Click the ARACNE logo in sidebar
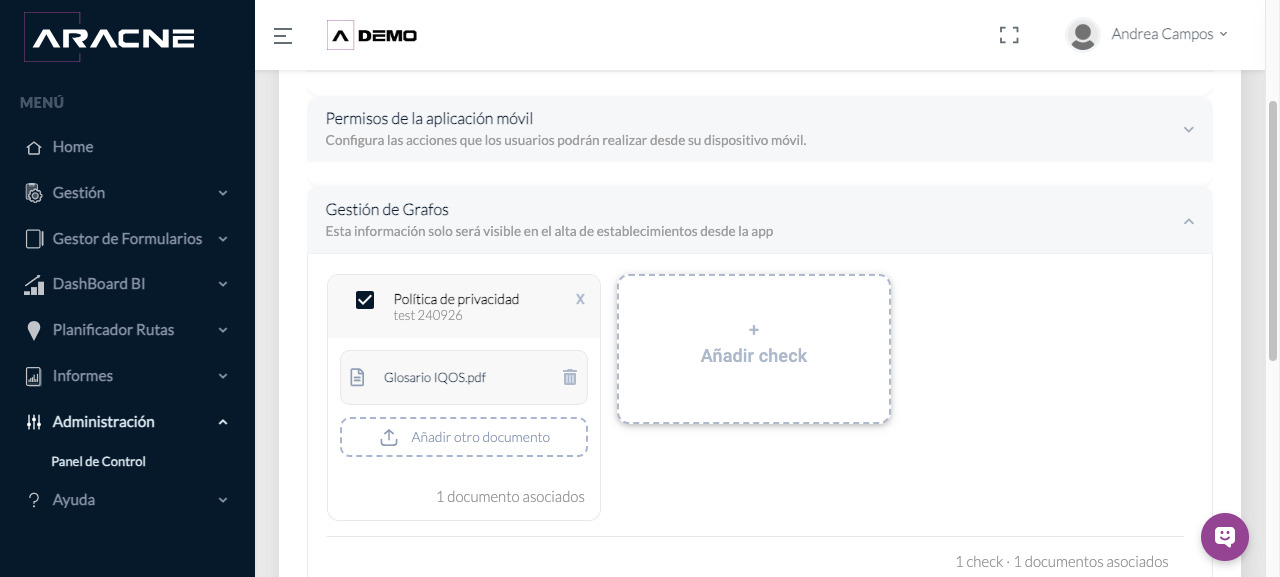Viewport: 1280px width, 577px height. pos(108,38)
